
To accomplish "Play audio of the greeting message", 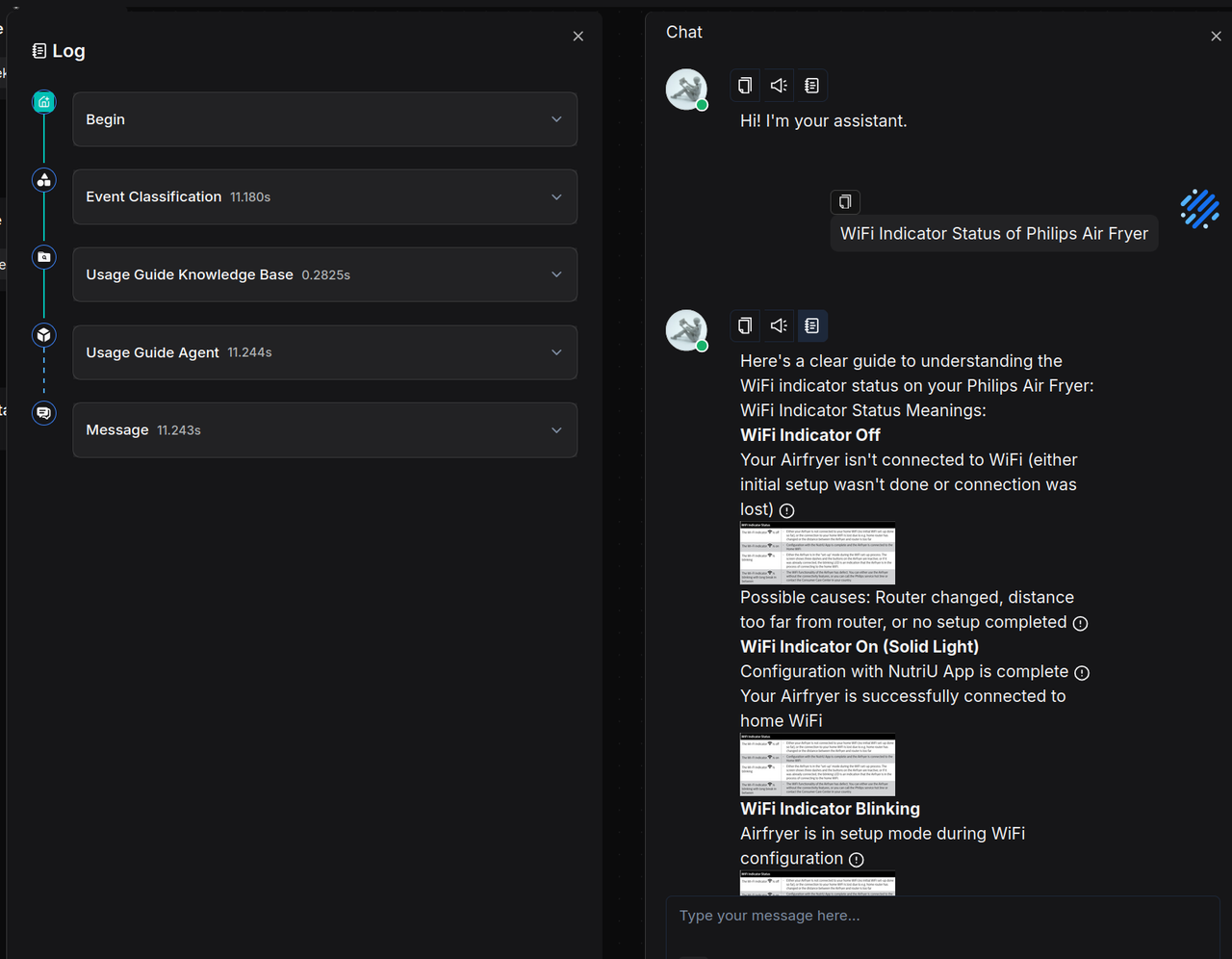I will [x=779, y=86].
